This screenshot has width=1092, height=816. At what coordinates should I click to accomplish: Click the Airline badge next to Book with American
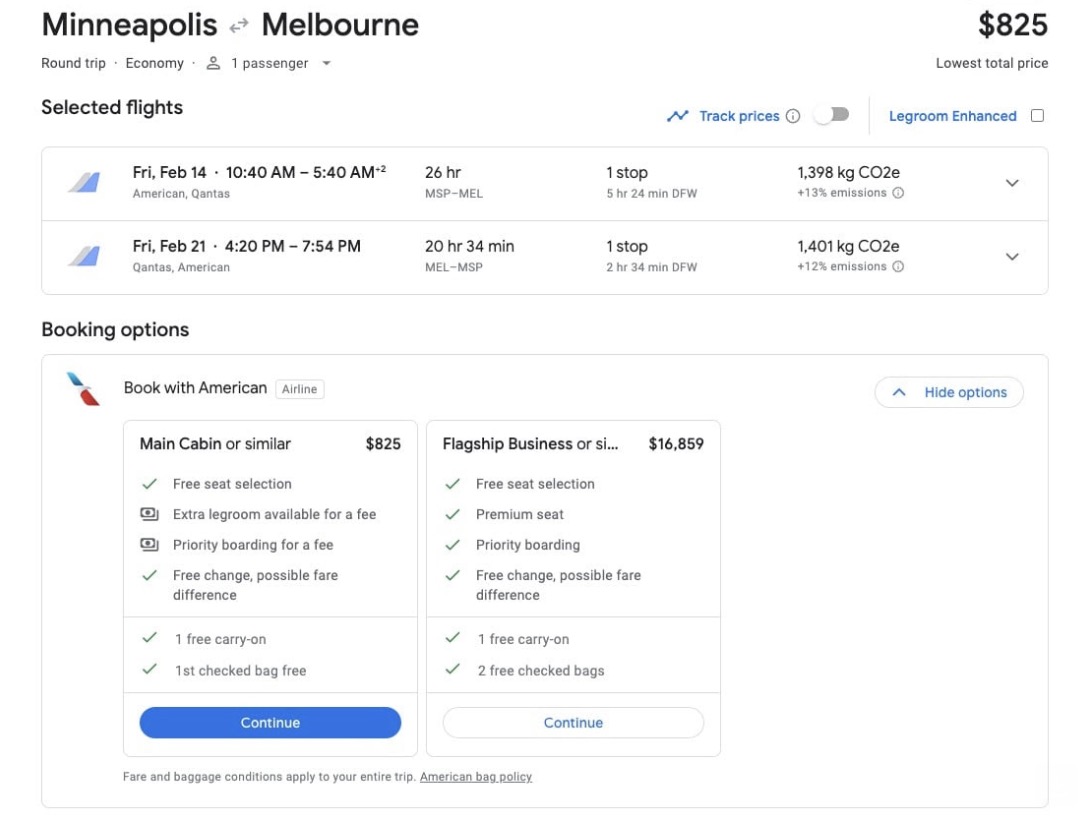click(299, 389)
